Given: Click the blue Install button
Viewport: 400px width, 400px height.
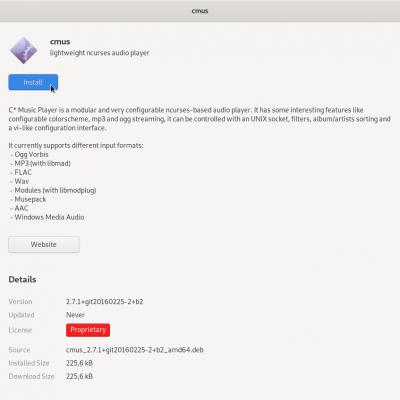Looking at the screenshot, I should tap(33, 82).
